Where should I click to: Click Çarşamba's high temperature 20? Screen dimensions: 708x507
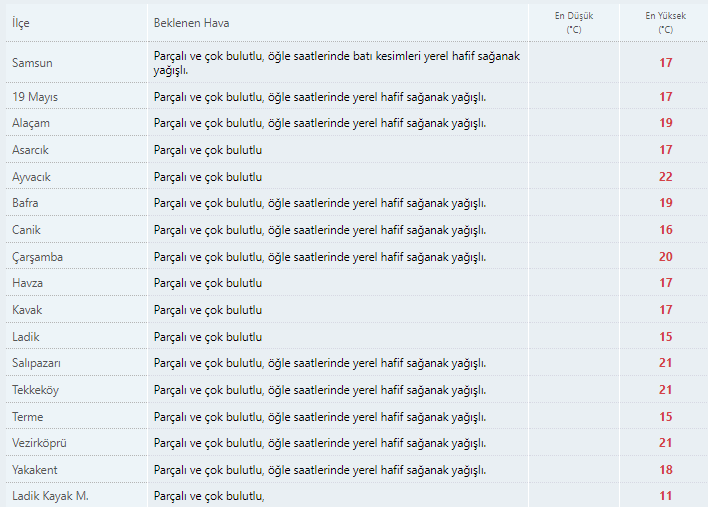[x=666, y=257]
